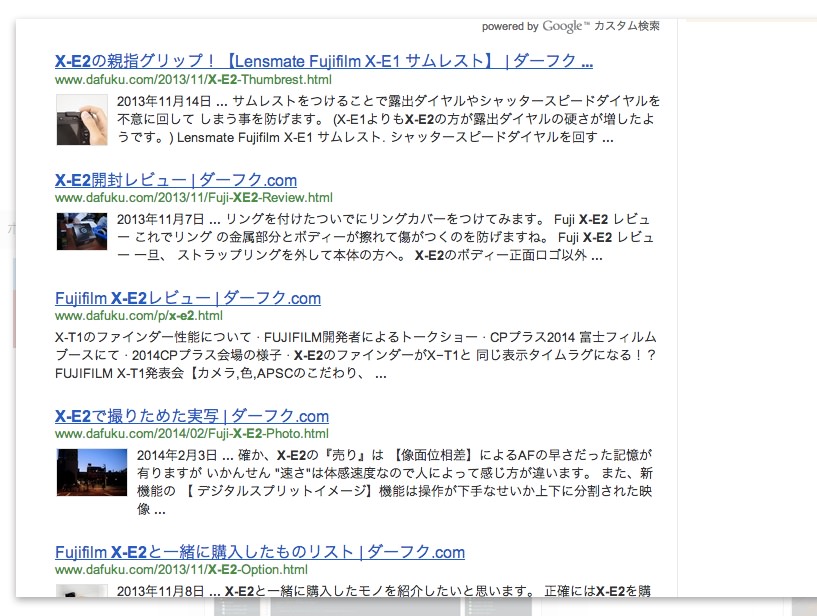Select snippet text dated 2013年11月14日
817x616 pixels.
[388, 119]
